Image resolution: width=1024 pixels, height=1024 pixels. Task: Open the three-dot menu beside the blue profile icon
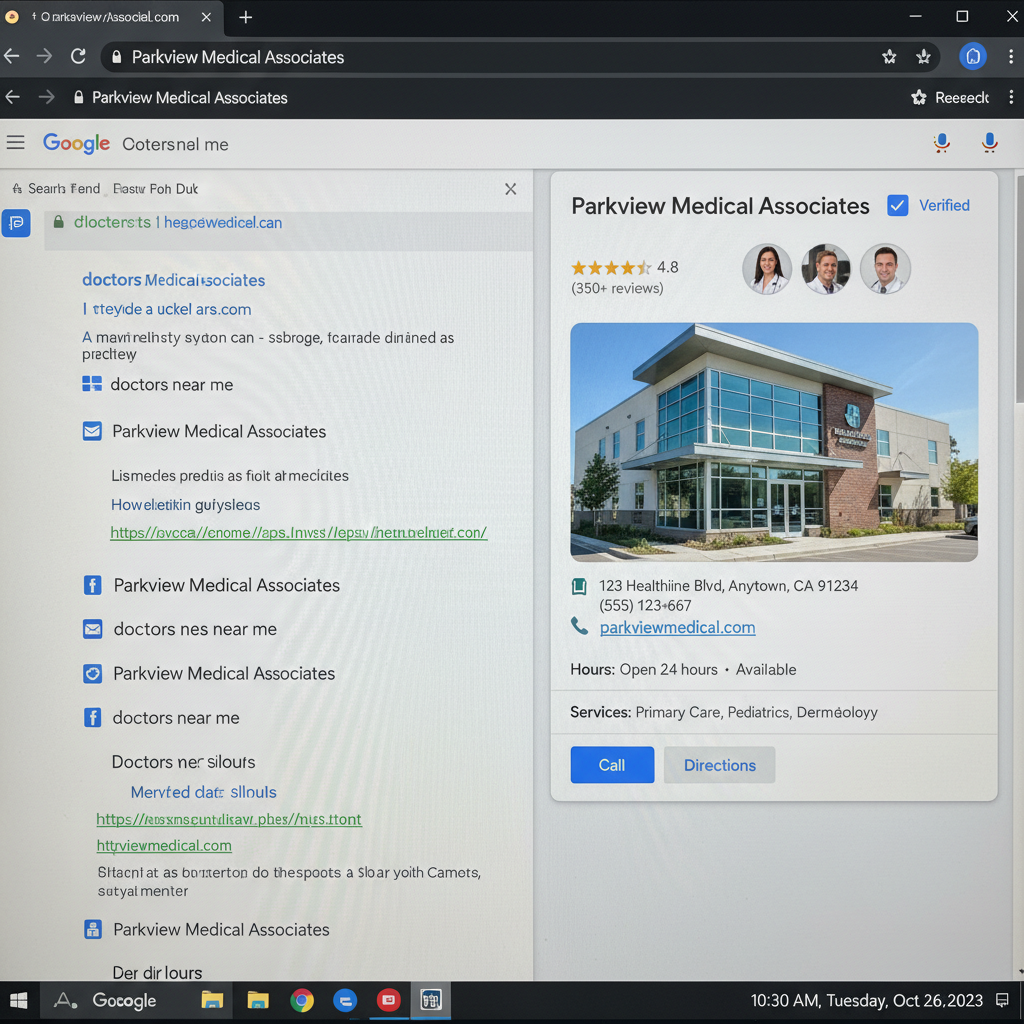pyautogui.click(x=1011, y=57)
